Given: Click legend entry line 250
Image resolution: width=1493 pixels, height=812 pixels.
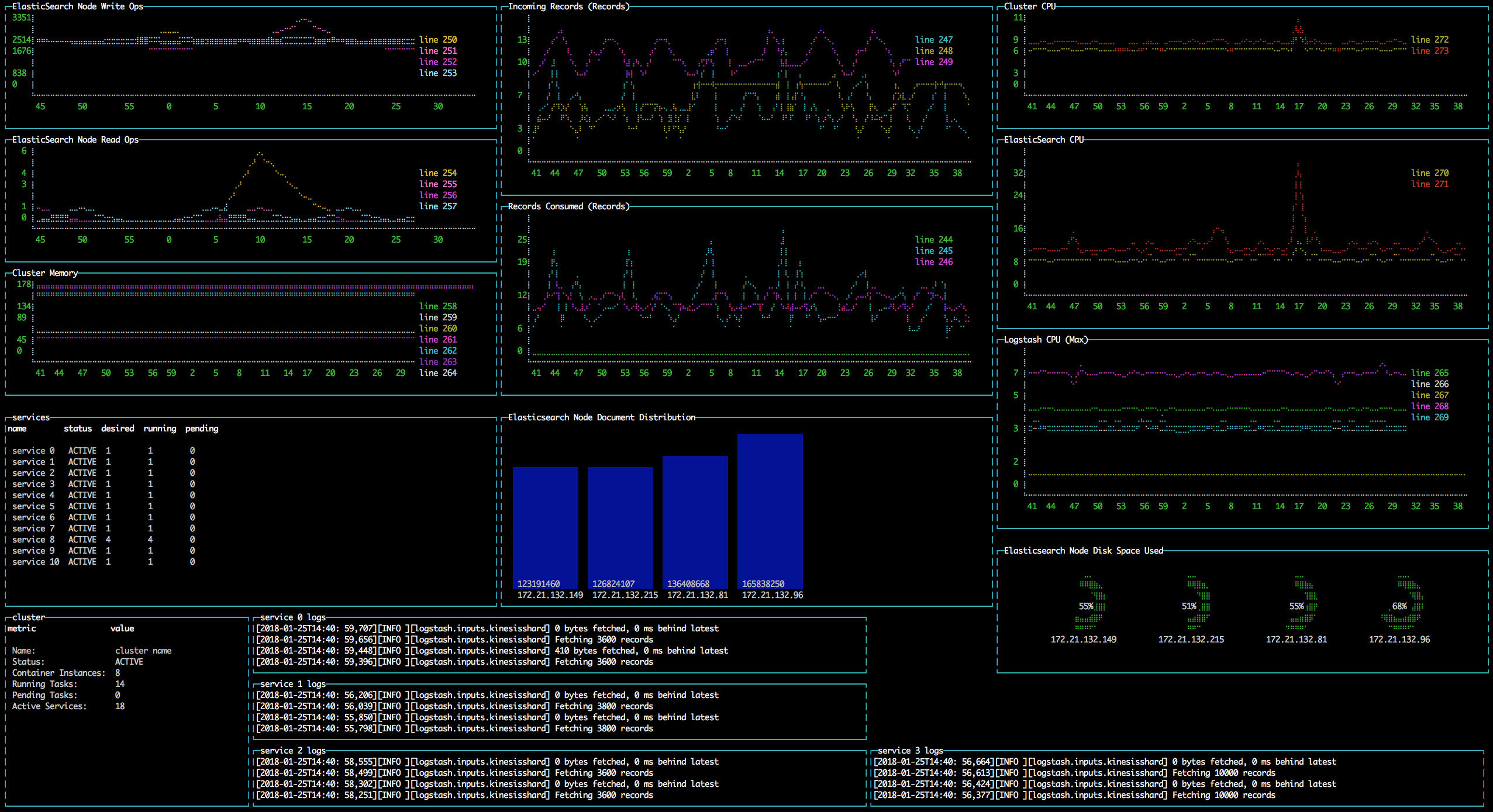Looking at the screenshot, I should pos(437,40).
